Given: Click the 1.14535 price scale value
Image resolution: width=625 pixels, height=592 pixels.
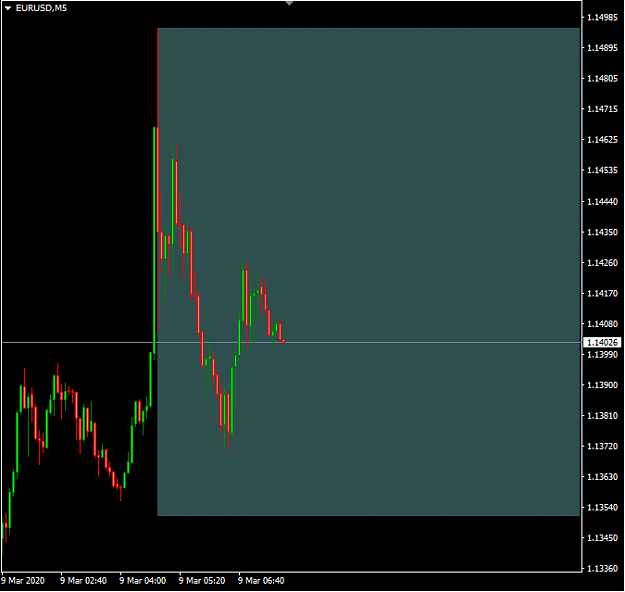Looking at the screenshot, I should [x=602, y=170].
